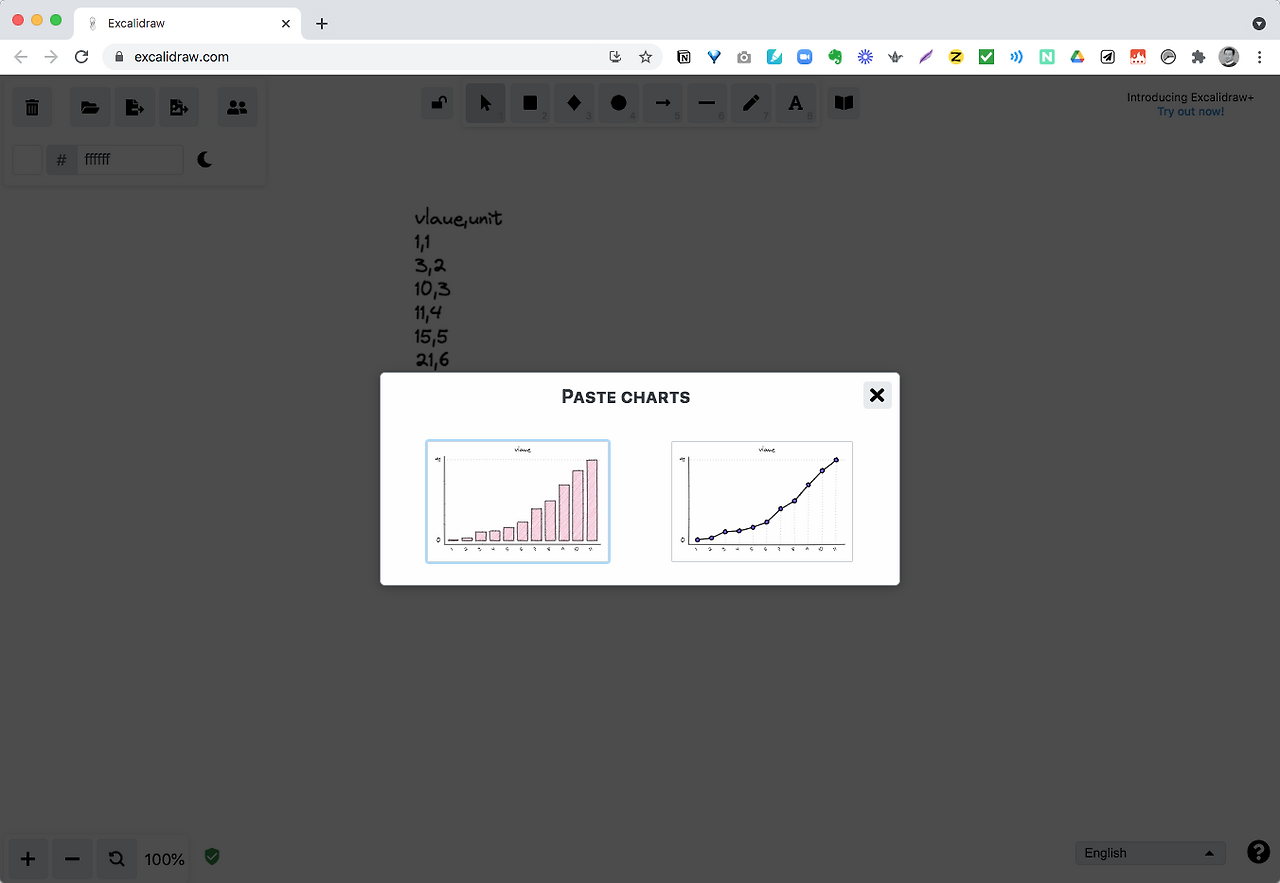Click the trash icon to clear canvas
This screenshot has width=1280, height=883.
click(32, 107)
